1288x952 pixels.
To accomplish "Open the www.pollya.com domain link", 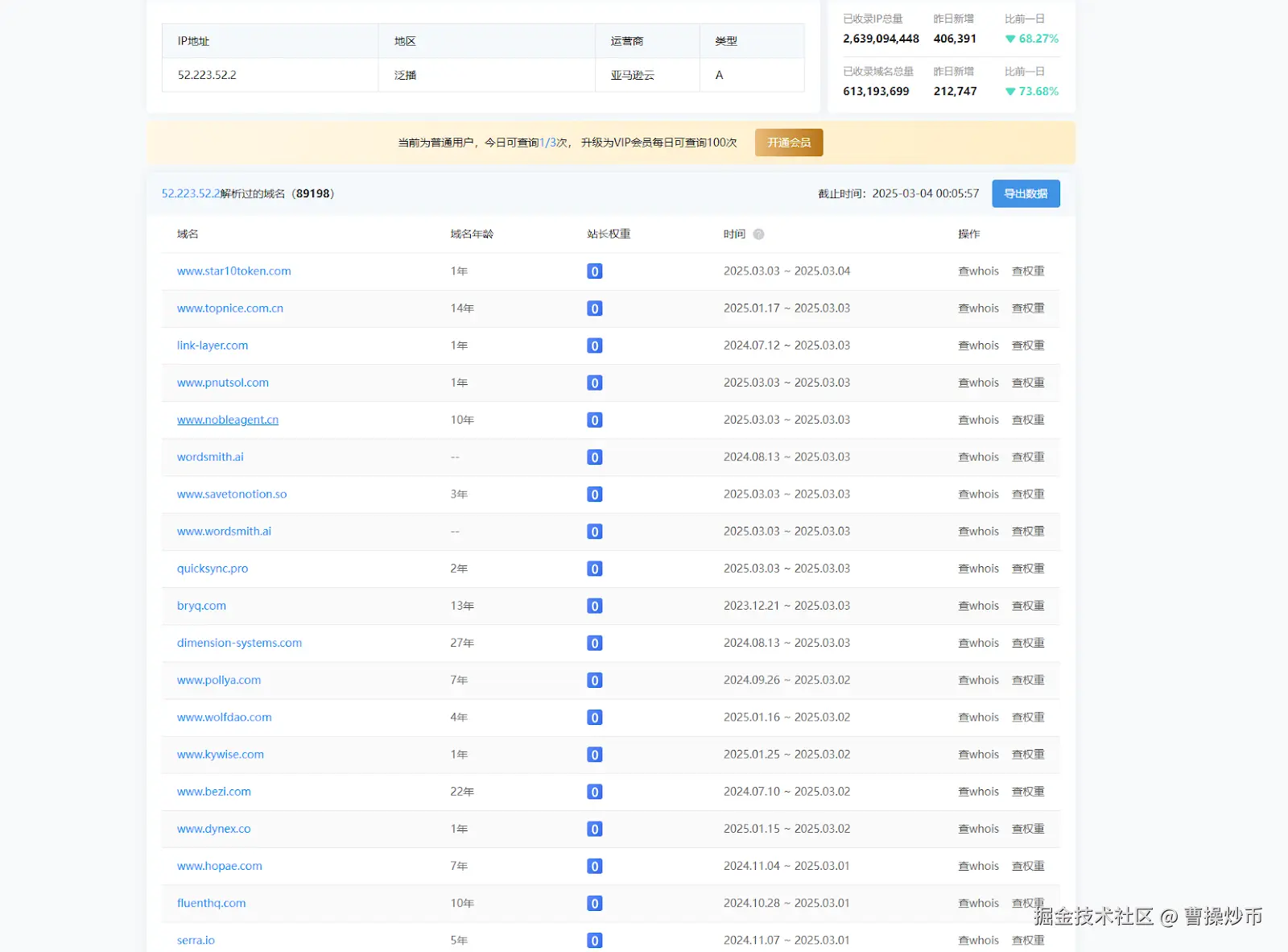I will (219, 680).
